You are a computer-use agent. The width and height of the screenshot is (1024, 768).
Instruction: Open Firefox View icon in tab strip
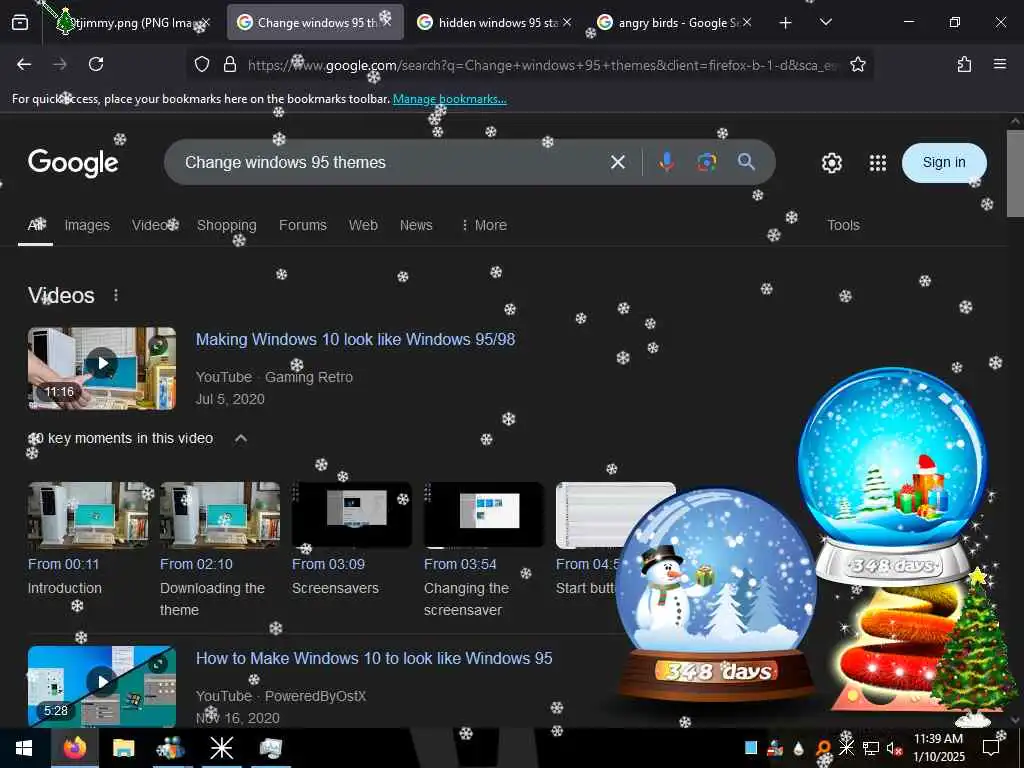[20, 22]
